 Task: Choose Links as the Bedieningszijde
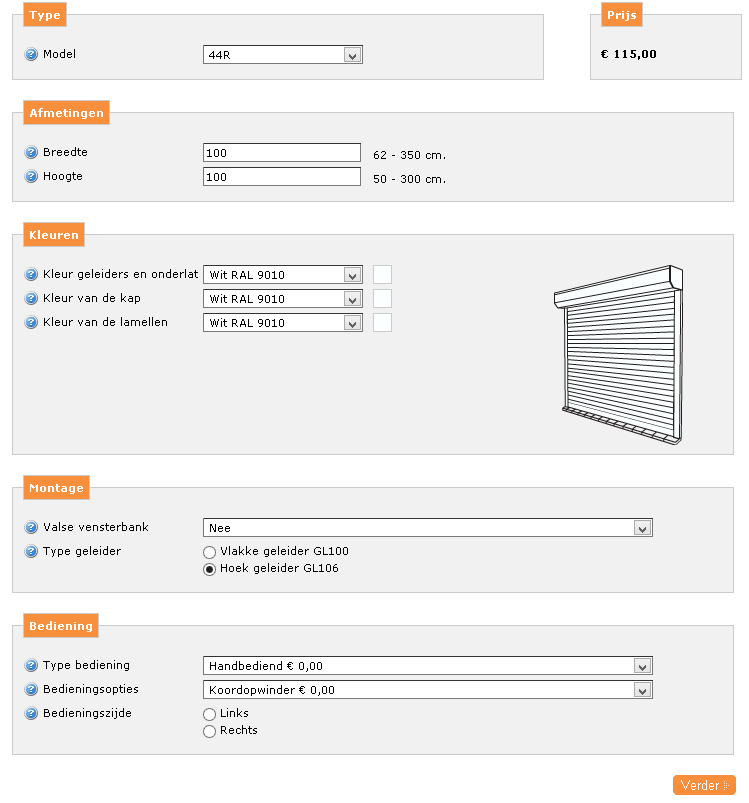(x=209, y=714)
